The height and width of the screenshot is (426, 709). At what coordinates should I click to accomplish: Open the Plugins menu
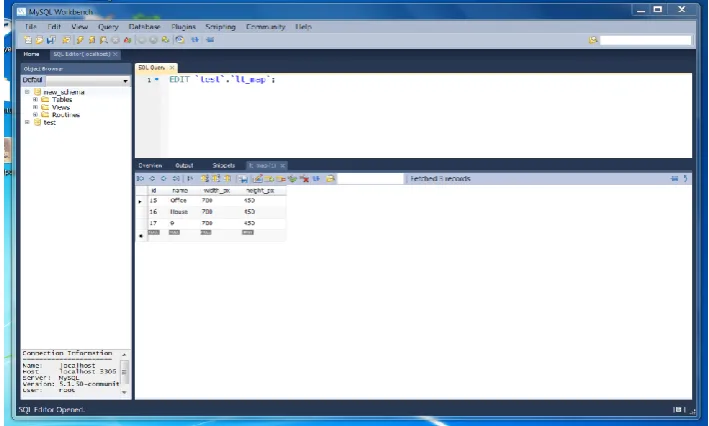point(184,27)
